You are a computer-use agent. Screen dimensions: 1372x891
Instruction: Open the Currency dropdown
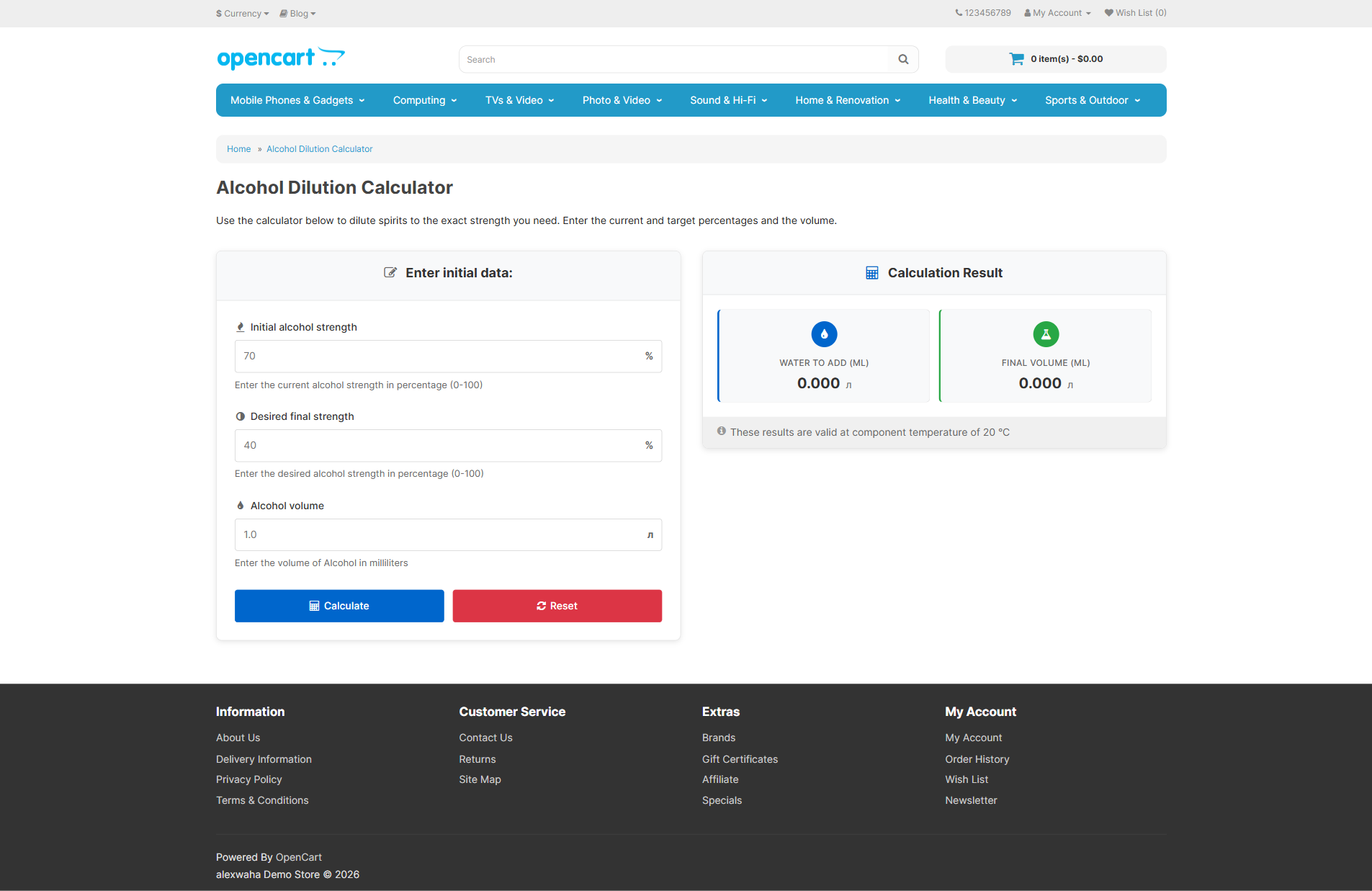(243, 14)
